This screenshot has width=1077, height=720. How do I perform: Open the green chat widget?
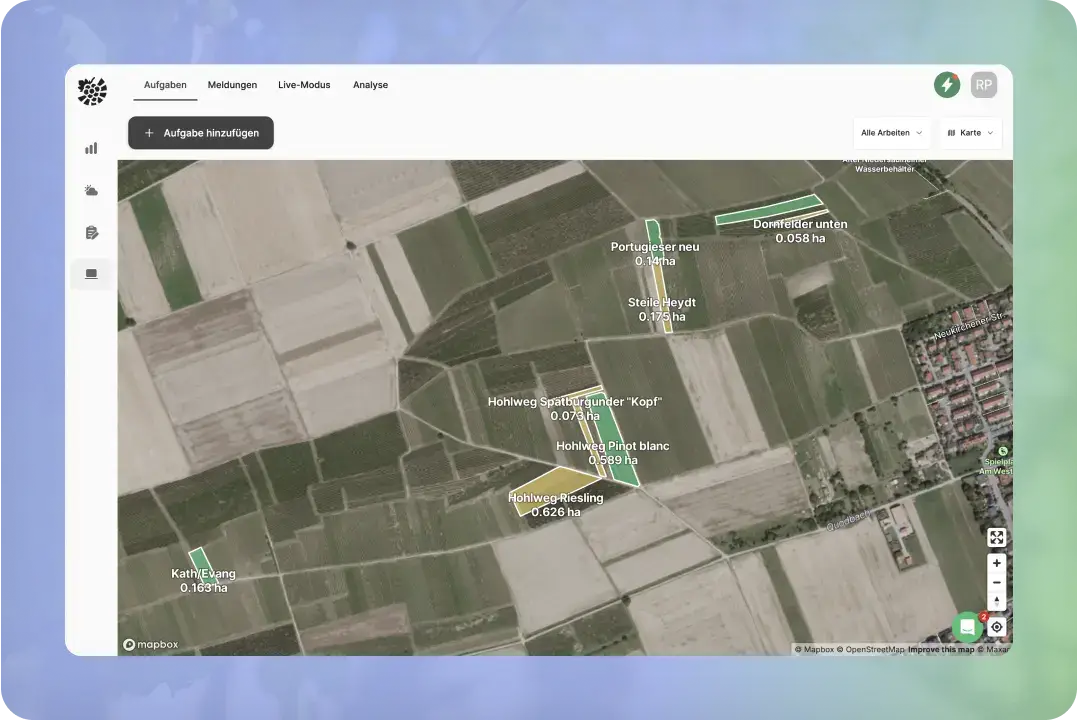pos(967,627)
